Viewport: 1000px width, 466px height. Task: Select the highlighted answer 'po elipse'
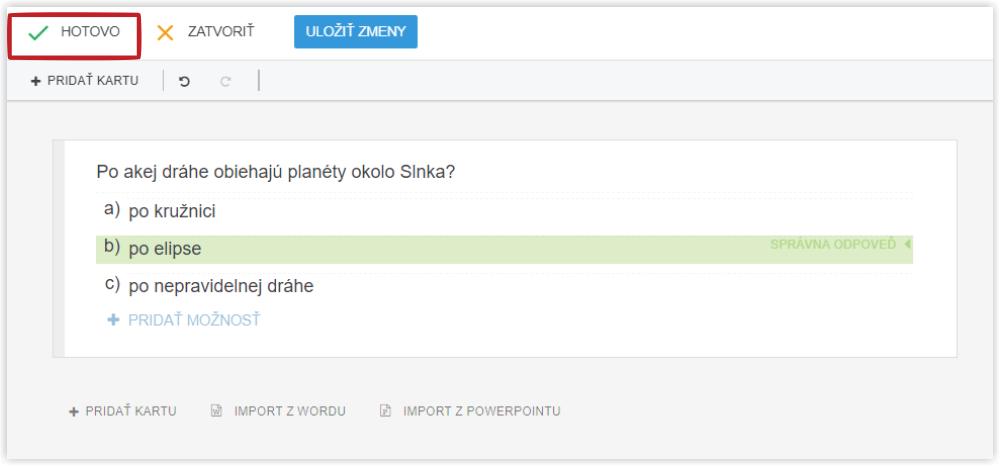tap(165, 249)
